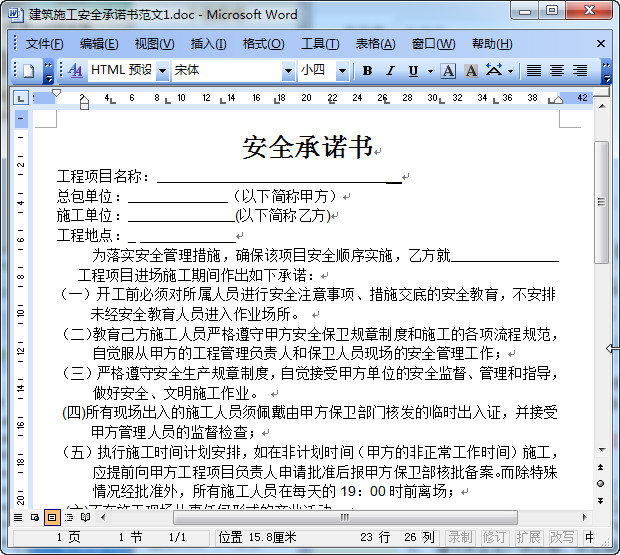Justify text alignment
This screenshot has width=620, height=555.
coord(534,71)
